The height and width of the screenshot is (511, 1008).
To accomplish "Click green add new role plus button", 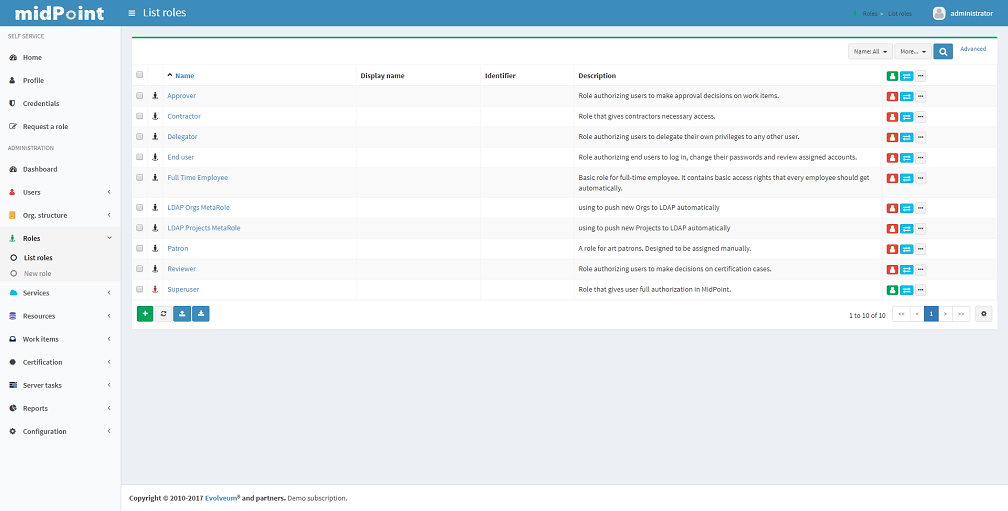I will pos(145,314).
